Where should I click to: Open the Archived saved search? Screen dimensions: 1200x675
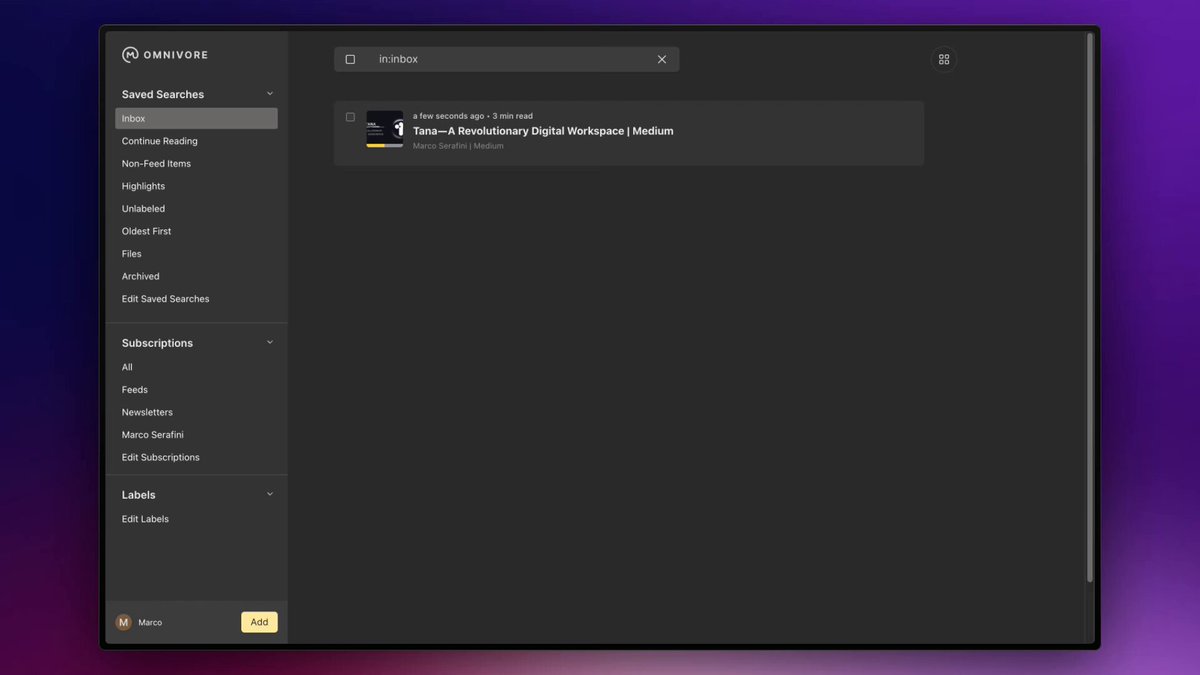(141, 276)
